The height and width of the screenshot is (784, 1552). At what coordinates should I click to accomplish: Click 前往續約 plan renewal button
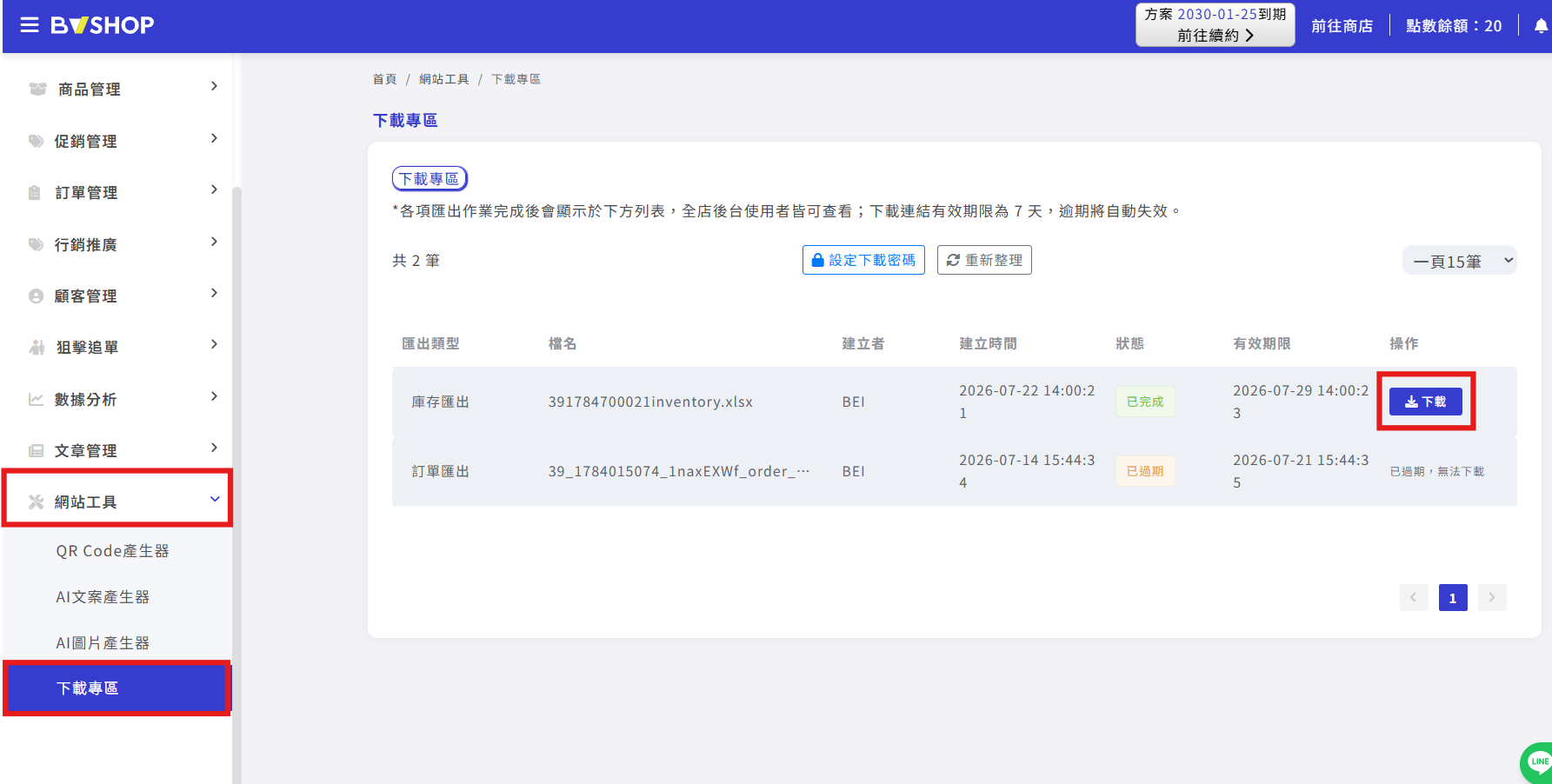click(x=1216, y=36)
